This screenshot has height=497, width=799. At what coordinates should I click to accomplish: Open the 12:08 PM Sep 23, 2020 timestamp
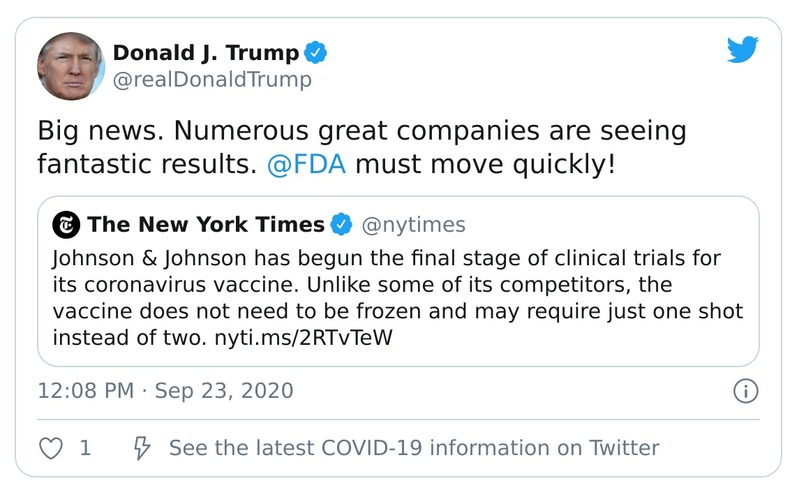(x=165, y=390)
